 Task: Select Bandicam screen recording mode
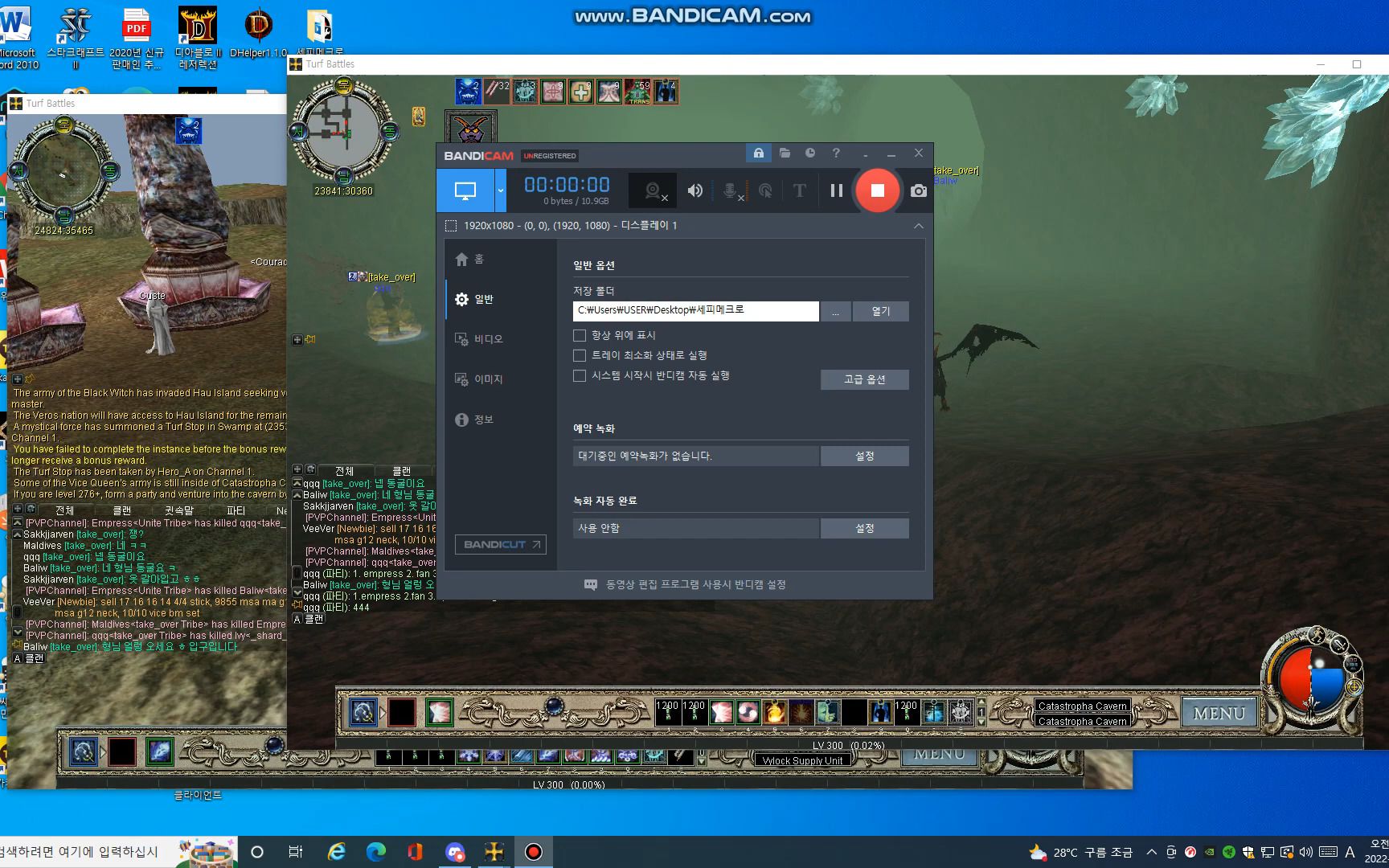(x=465, y=190)
